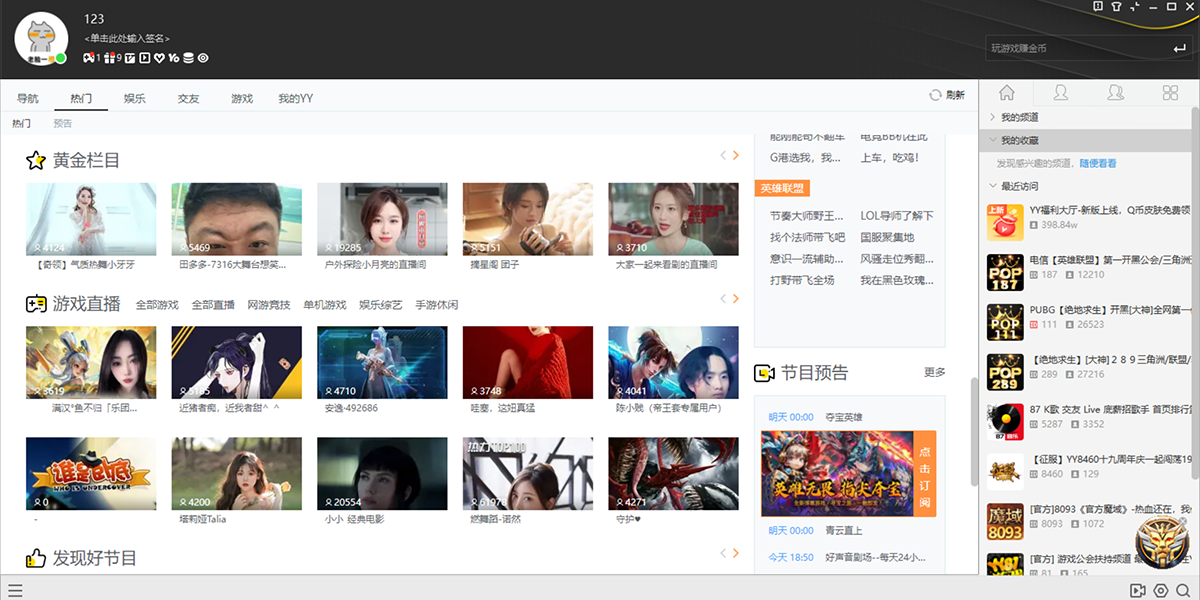Click the heart favorites icon under the username

pos(159,58)
